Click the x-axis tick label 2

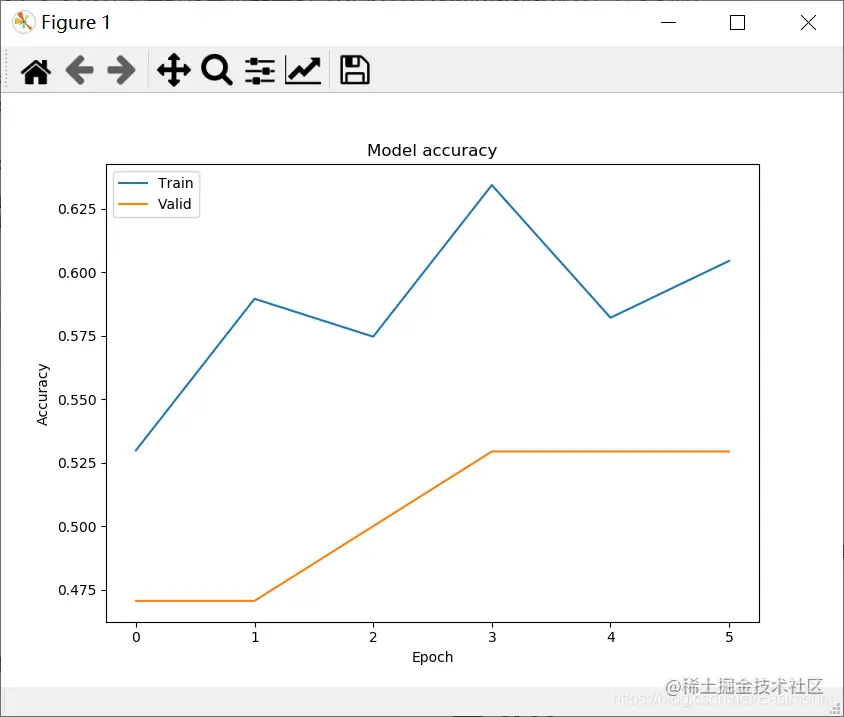tap(373, 637)
